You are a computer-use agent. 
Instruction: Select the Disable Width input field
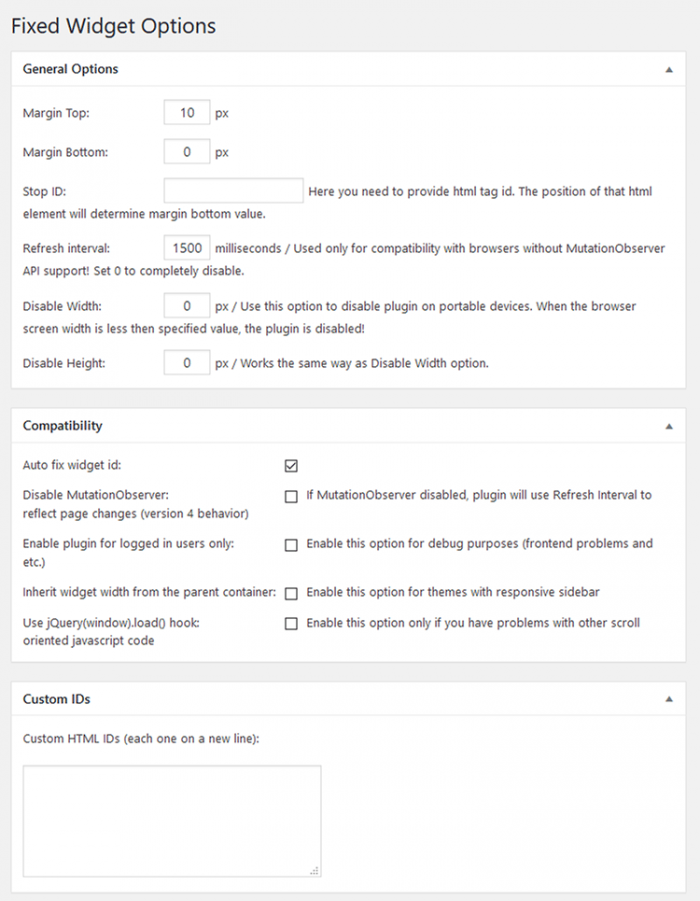click(187, 306)
